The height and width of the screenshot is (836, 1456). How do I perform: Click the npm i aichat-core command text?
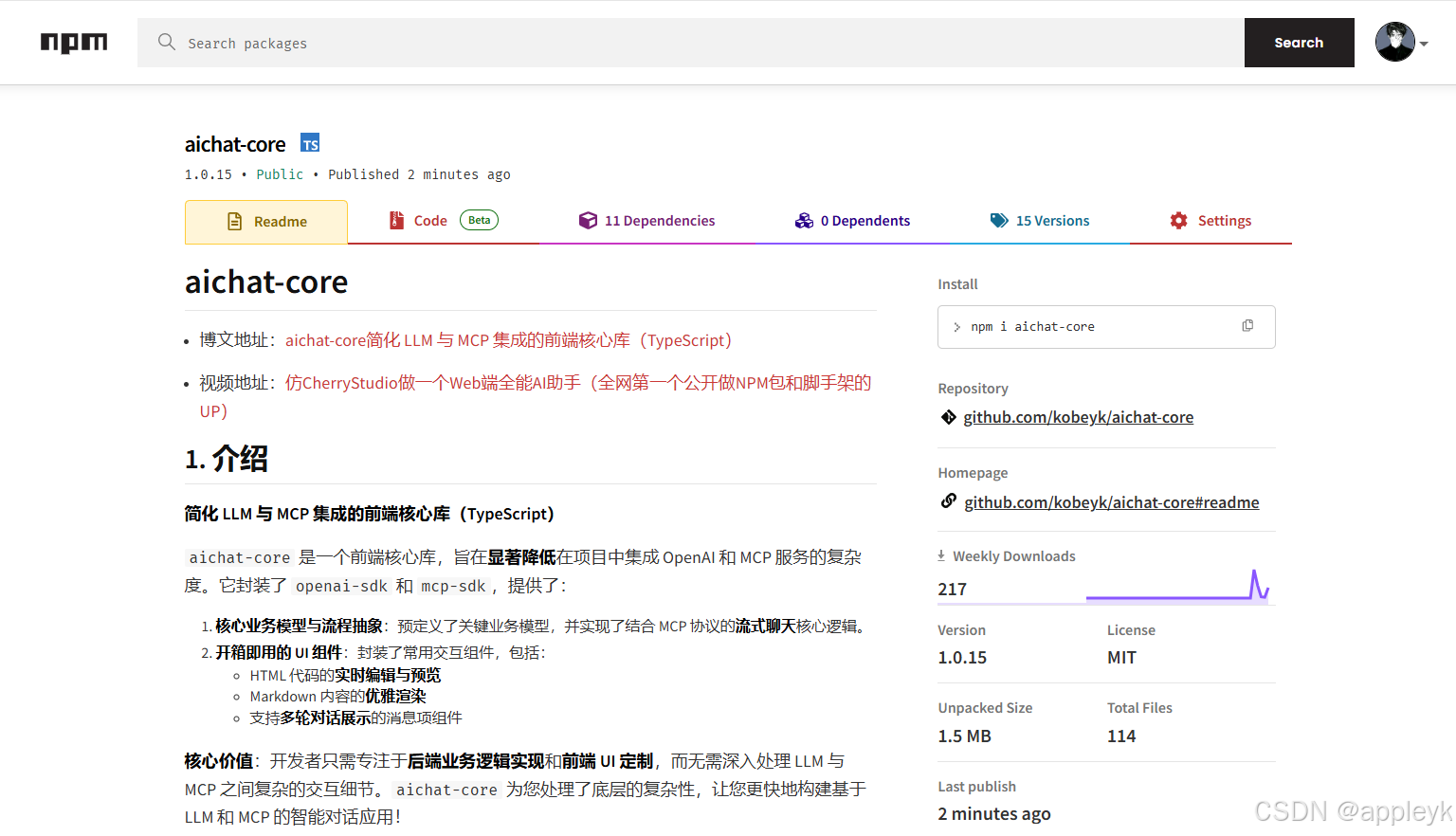[x=1032, y=327]
